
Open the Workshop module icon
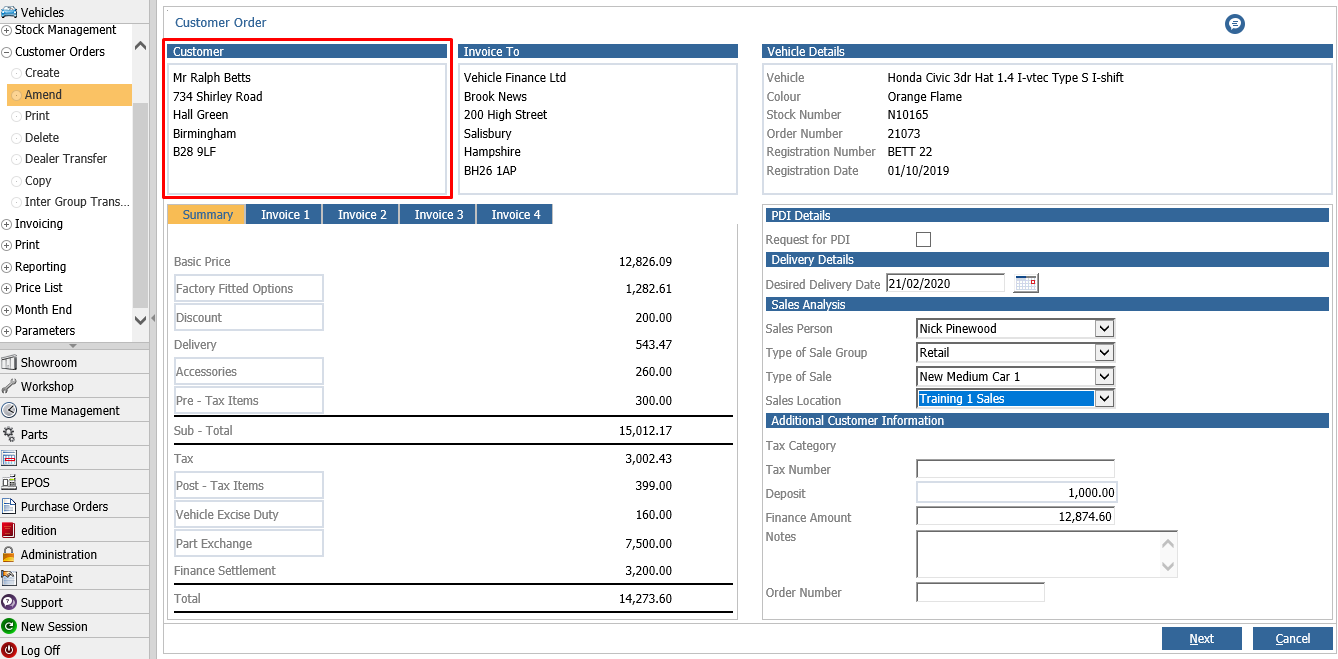point(9,386)
